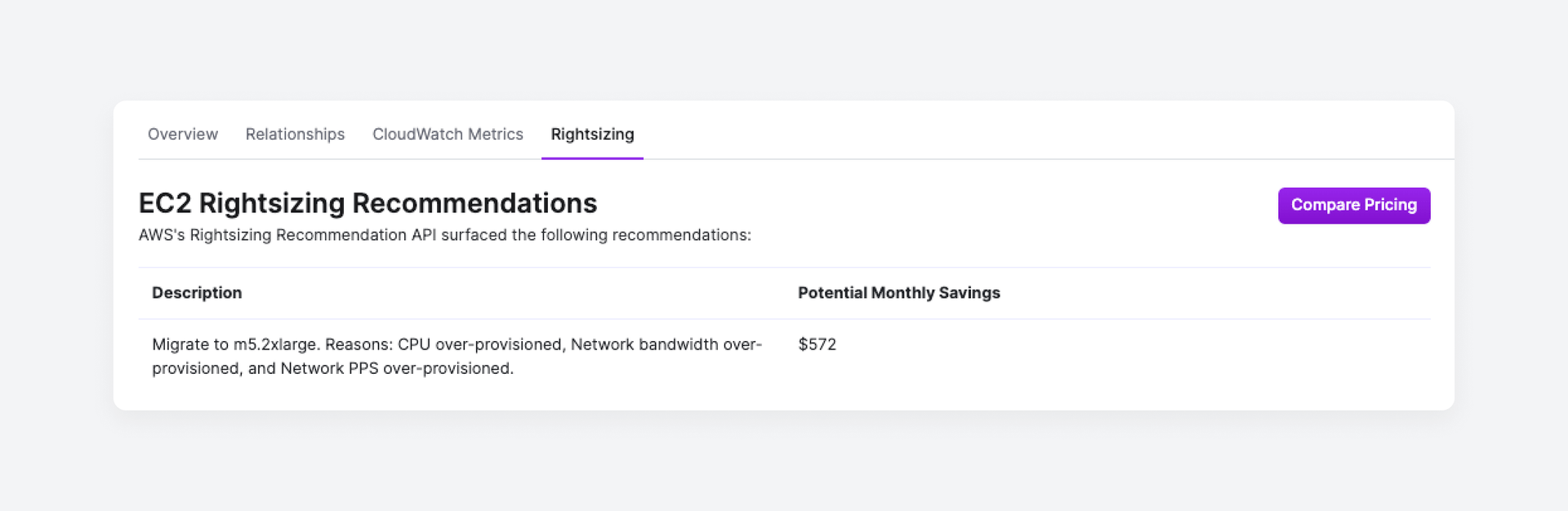The width and height of the screenshot is (1568, 511).
Task: Click the purple tab underline indicator
Action: pyautogui.click(x=592, y=156)
